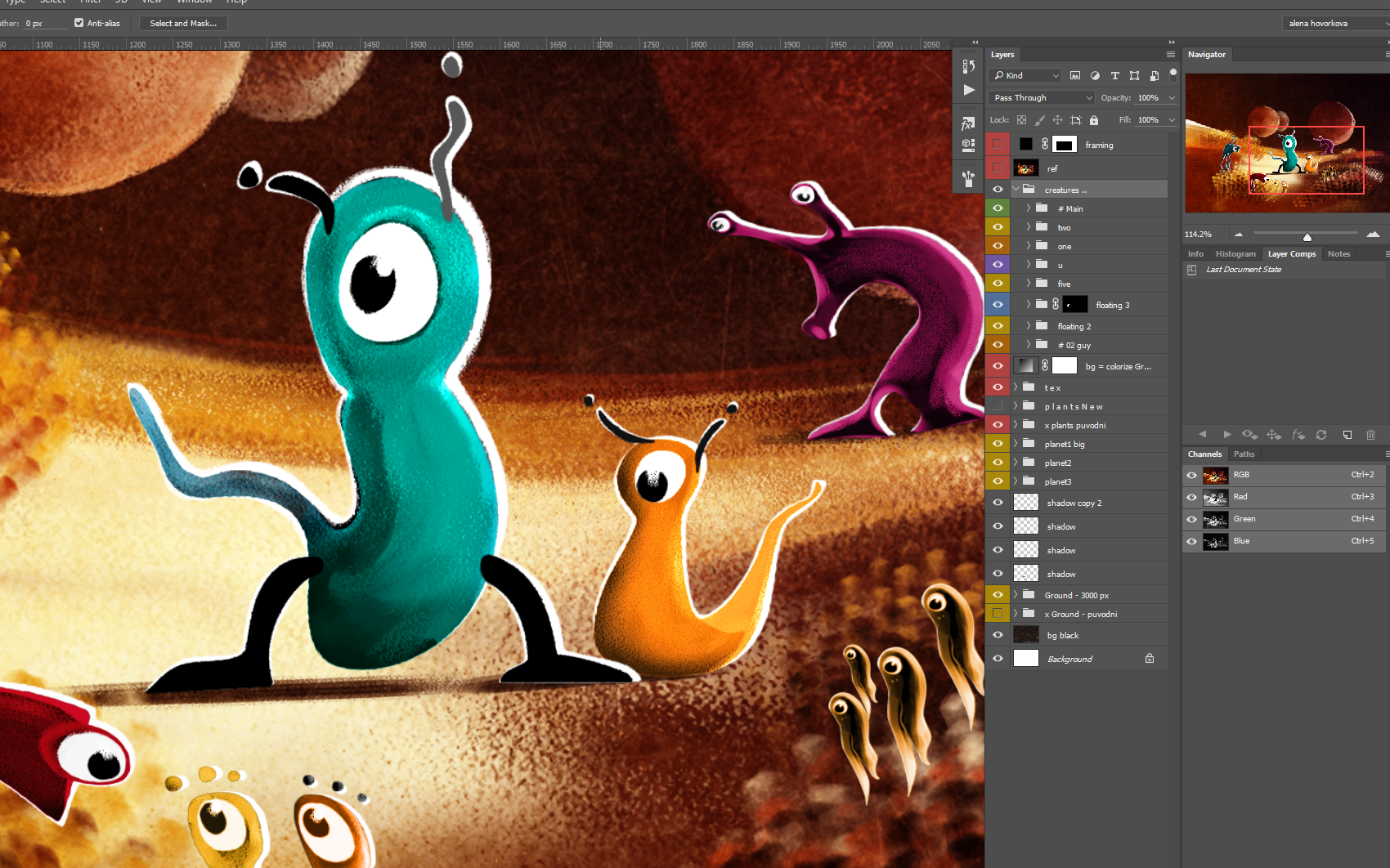
Task: Lock transparent pixels icon
Action: tap(1021, 120)
